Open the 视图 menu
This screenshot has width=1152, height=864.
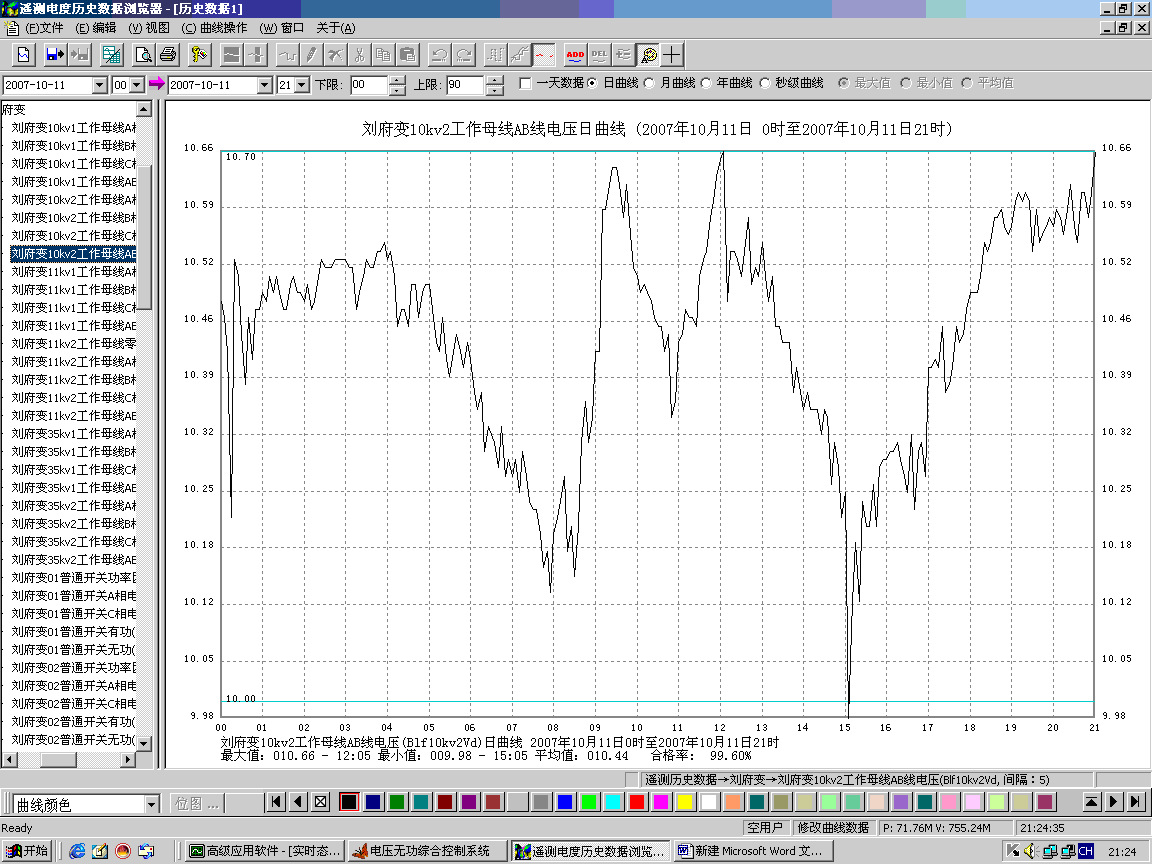[149, 28]
